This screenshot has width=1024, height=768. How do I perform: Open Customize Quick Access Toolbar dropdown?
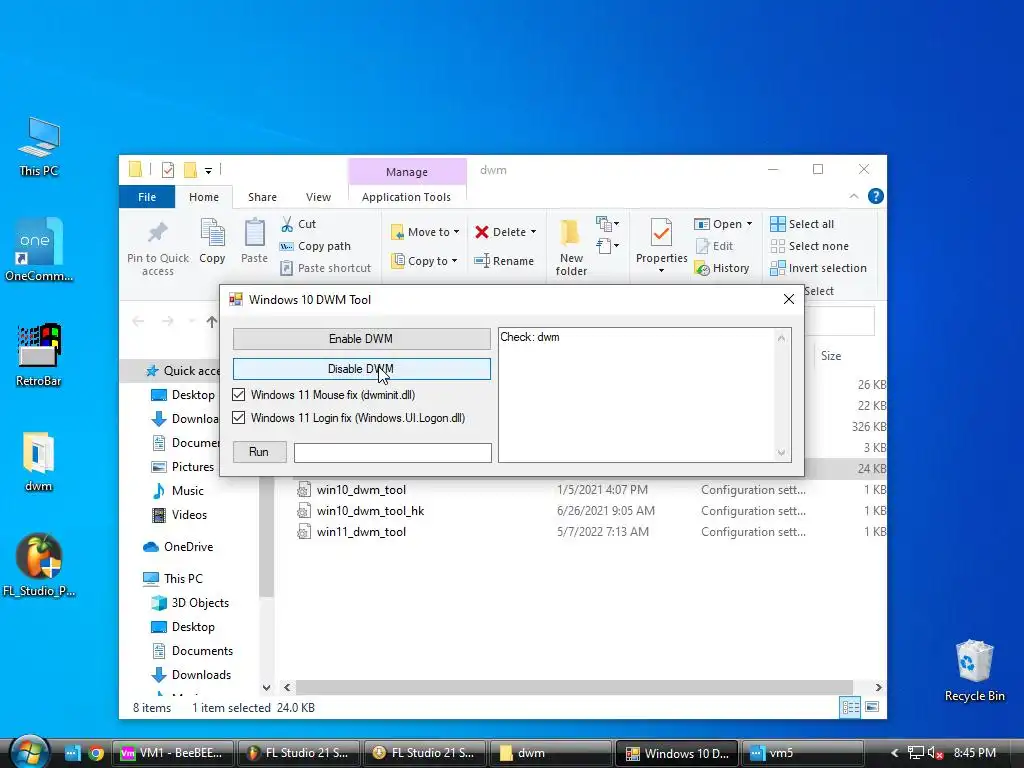pyautogui.click(x=208, y=170)
